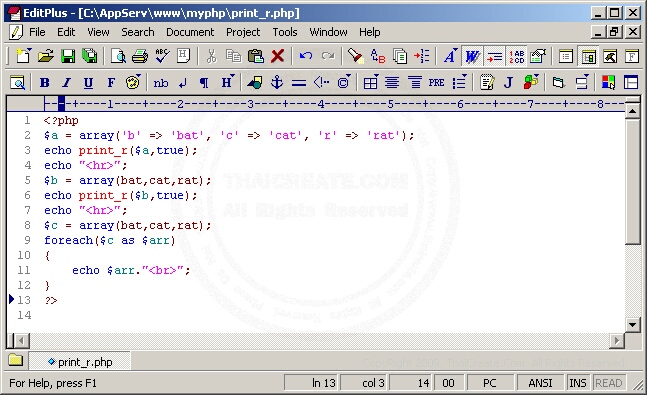Insert an HTML comment with the <!-- icon

321,83
